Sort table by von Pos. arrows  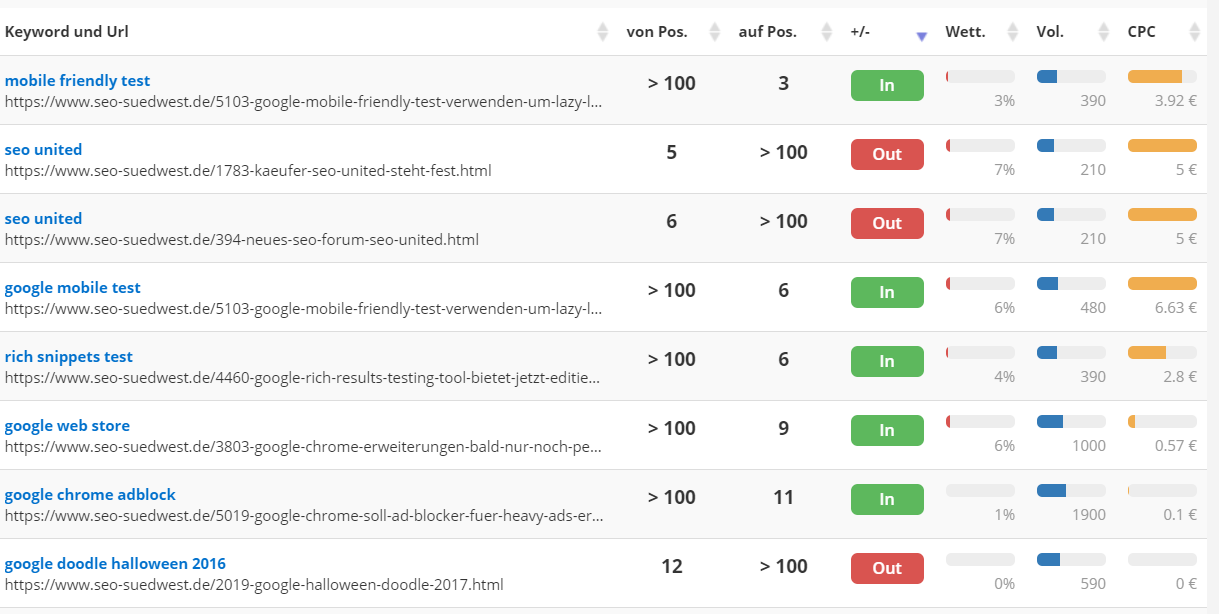pyautogui.click(x=714, y=32)
